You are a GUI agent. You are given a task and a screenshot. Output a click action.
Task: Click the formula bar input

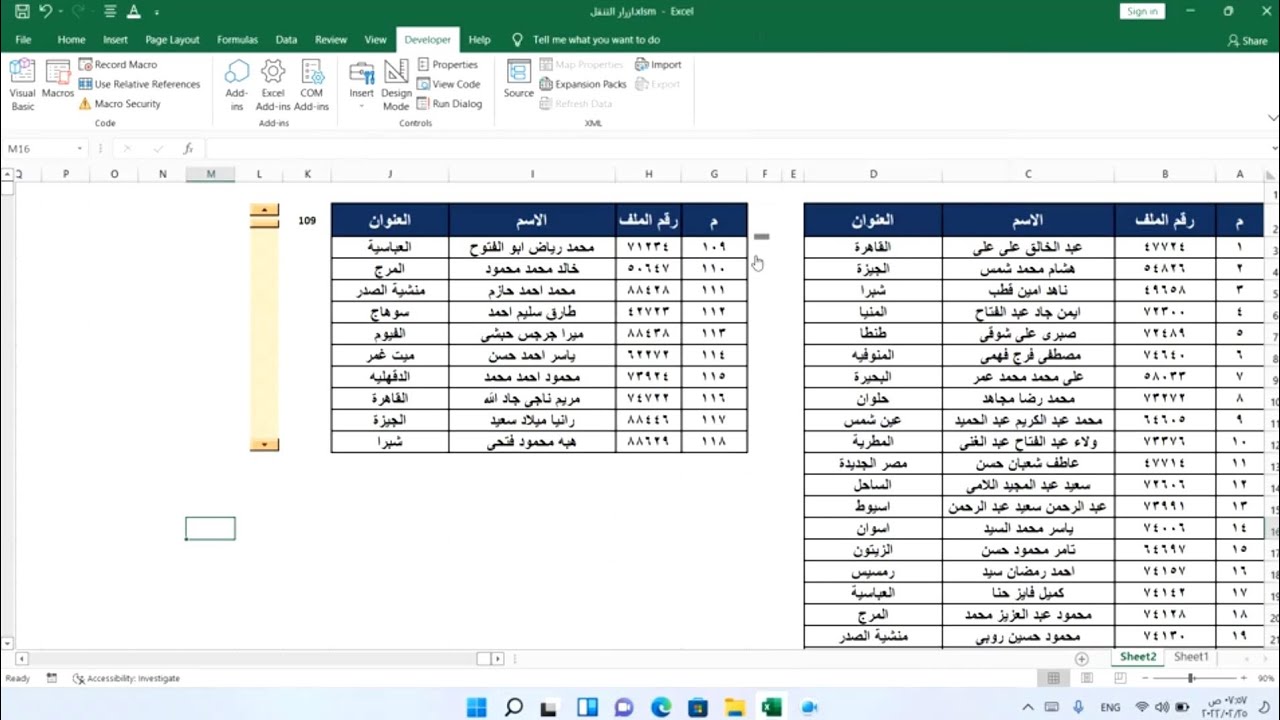[735, 148]
